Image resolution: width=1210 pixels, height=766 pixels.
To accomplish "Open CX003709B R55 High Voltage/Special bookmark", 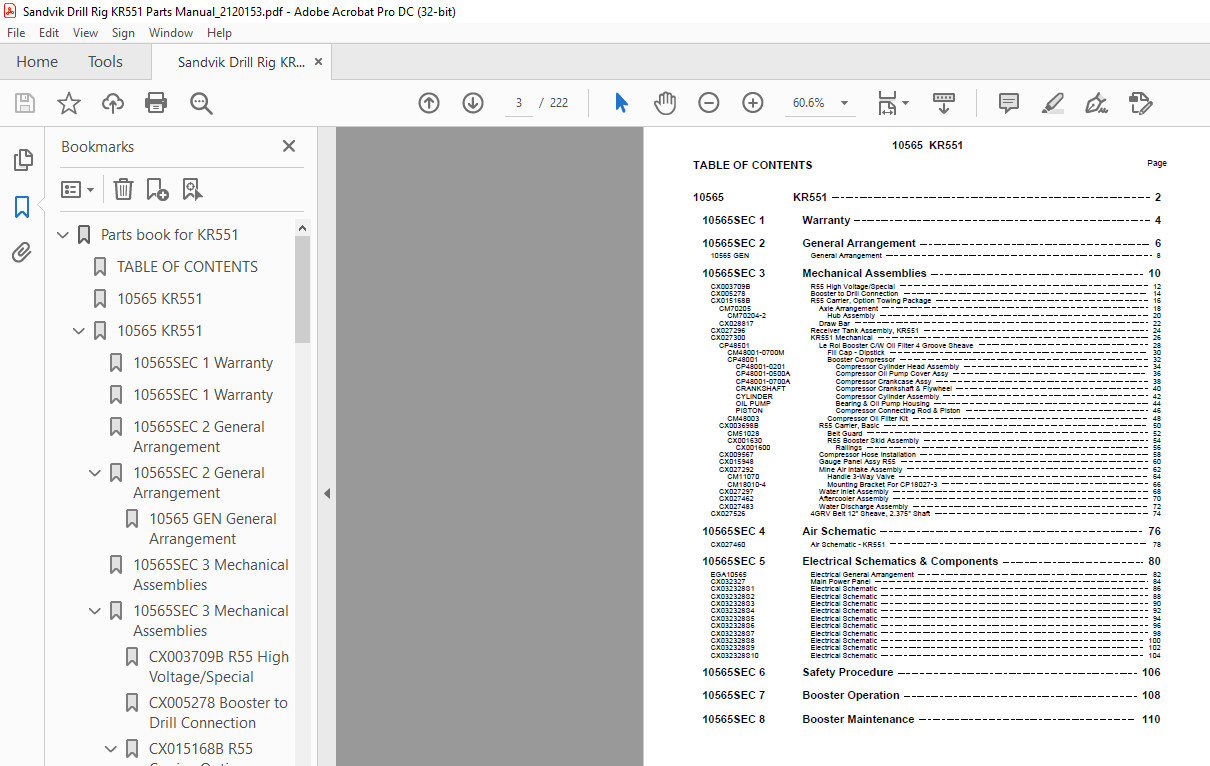I will coord(219,667).
